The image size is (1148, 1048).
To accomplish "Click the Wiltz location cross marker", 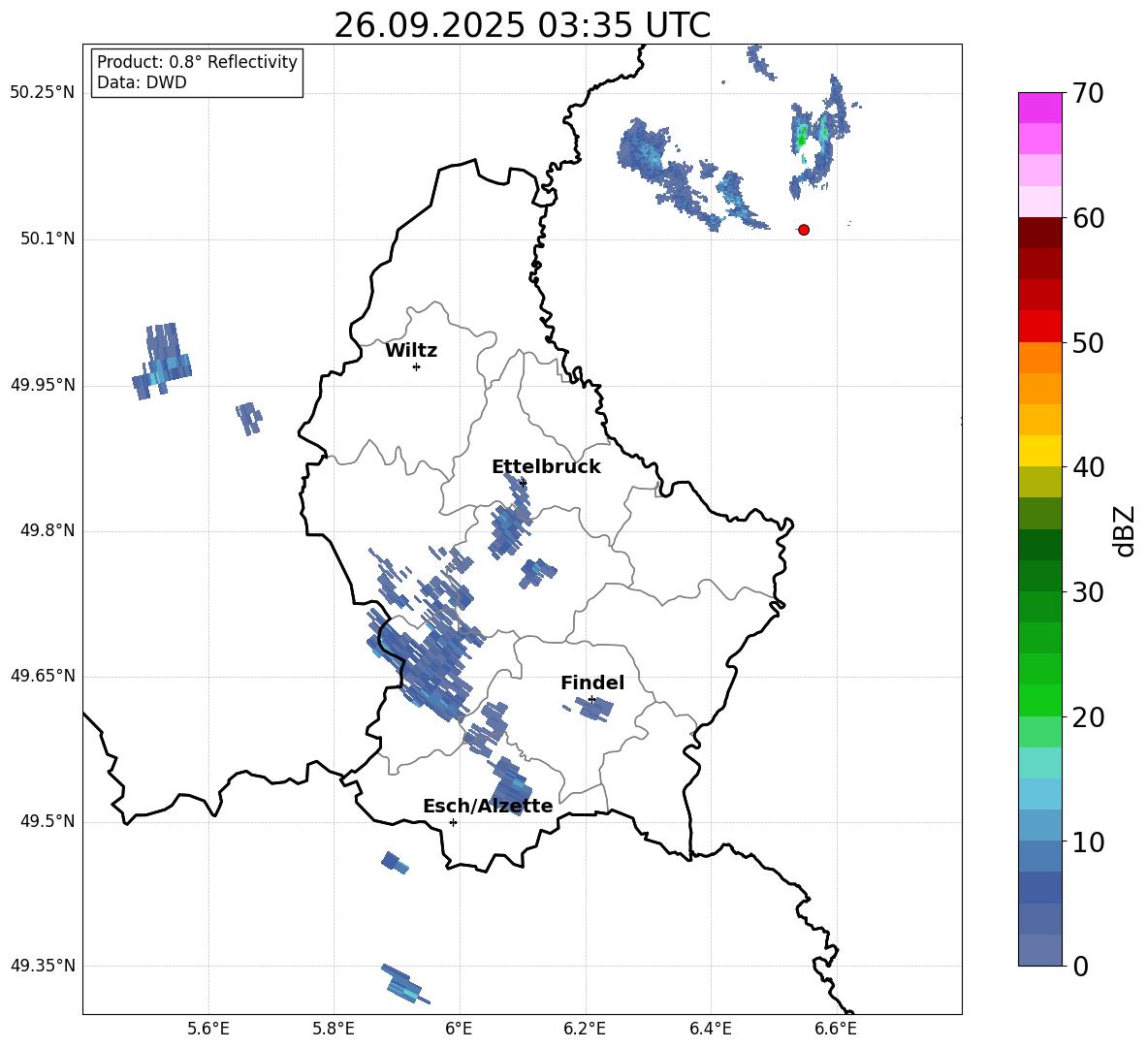I will [417, 366].
